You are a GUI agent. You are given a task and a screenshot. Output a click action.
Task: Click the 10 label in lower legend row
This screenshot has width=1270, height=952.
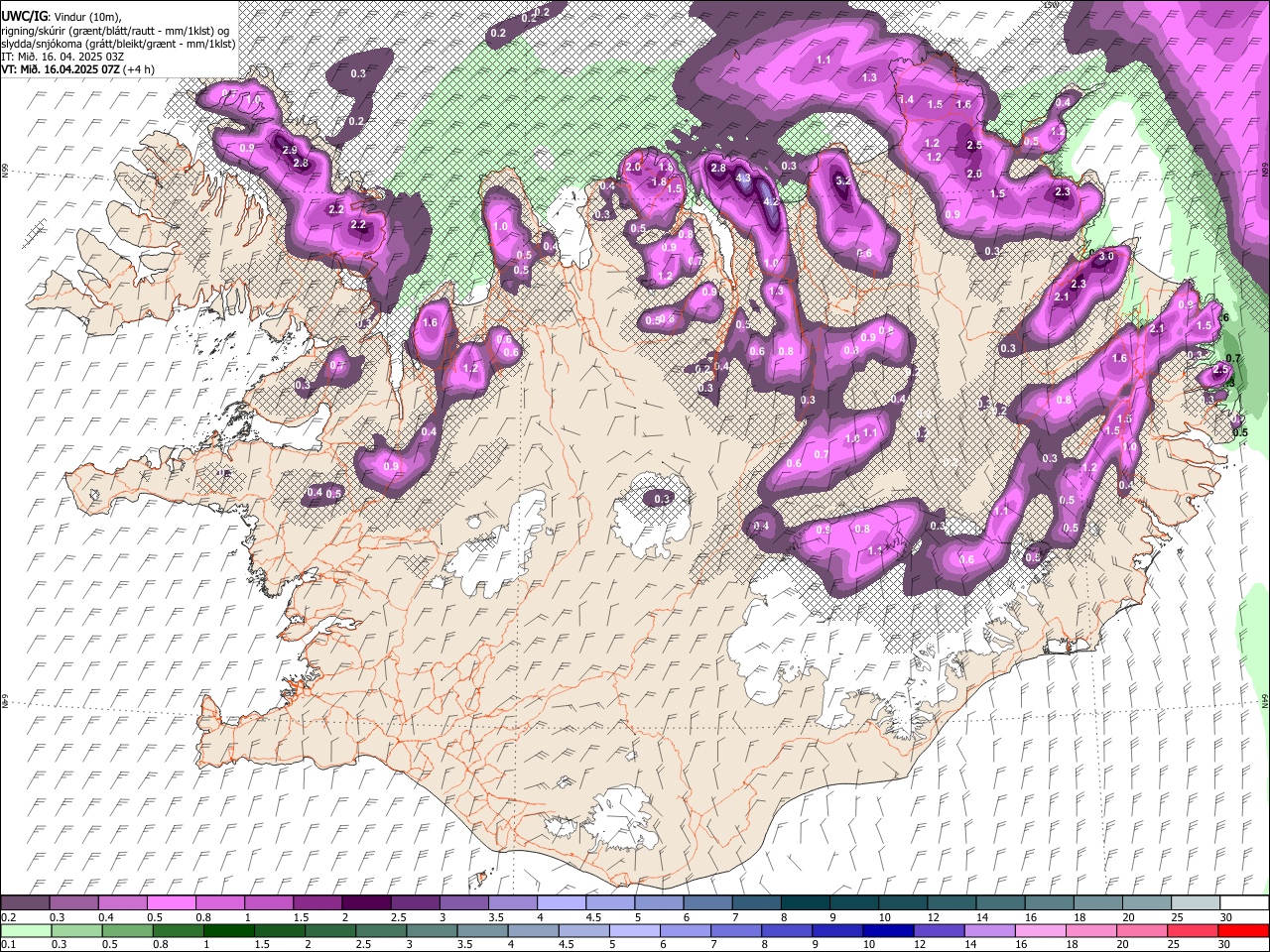(x=867, y=945)
